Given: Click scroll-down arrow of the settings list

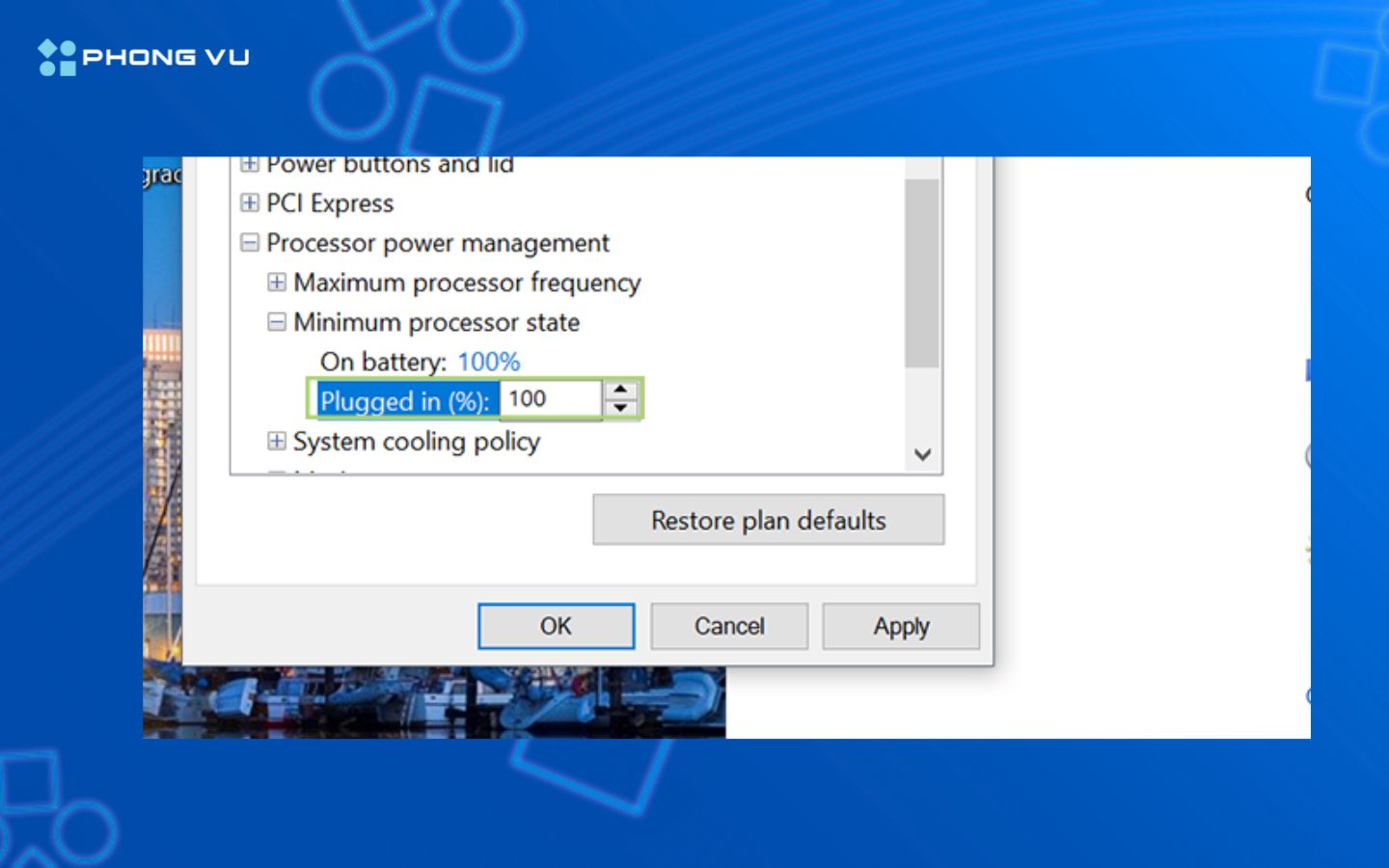Looking at the screenshot, I should pos(922,454).
